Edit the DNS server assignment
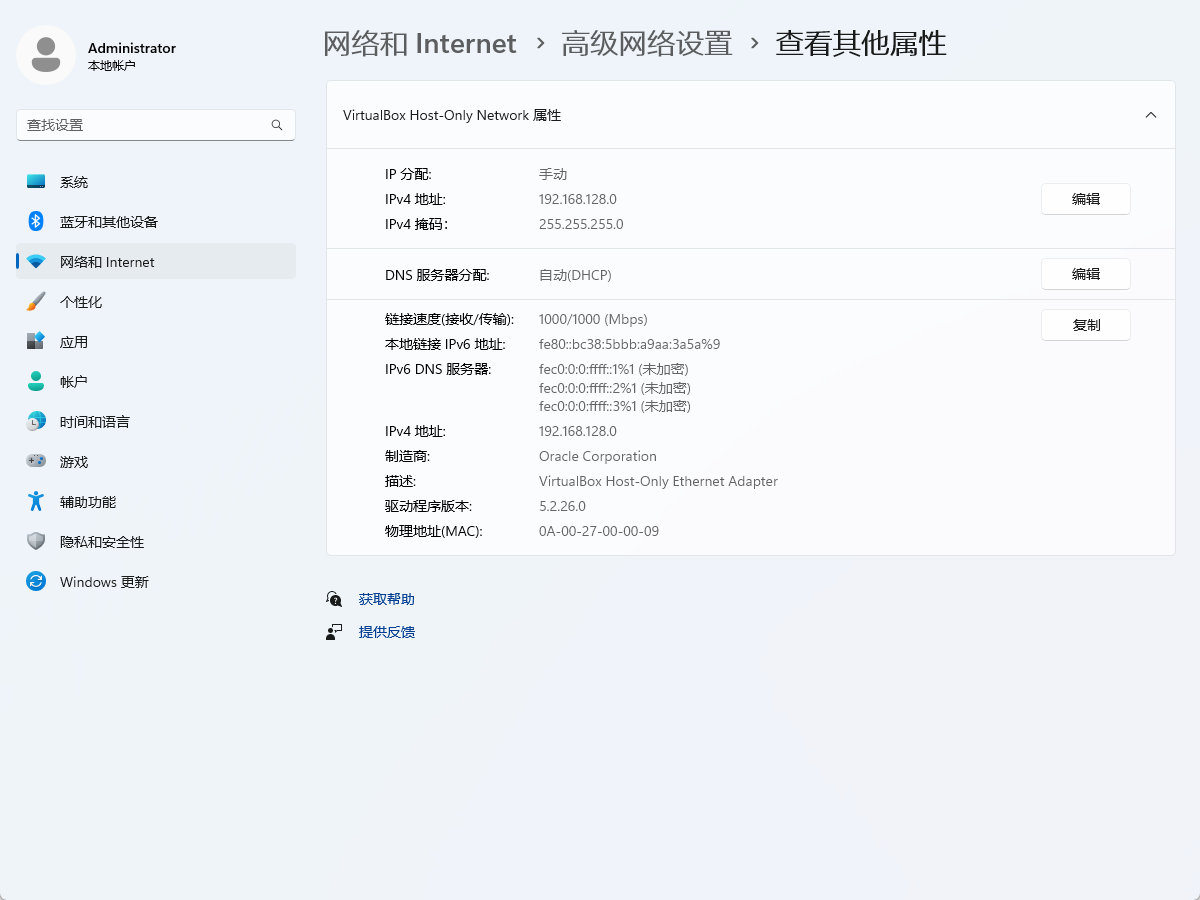 pyautogui.click(x=1086, y=274)
